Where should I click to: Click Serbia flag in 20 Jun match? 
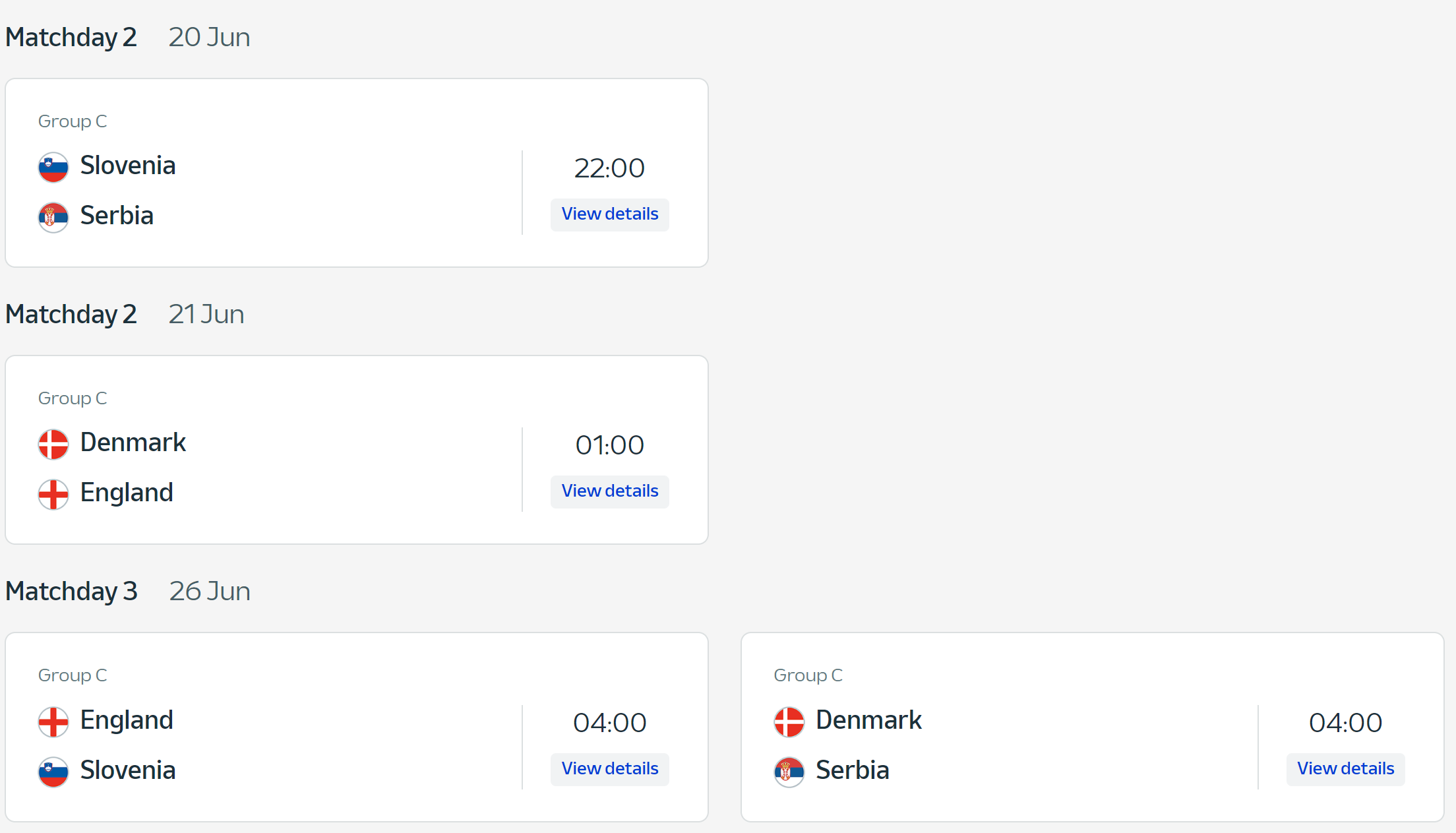click(x=53, y=217)
